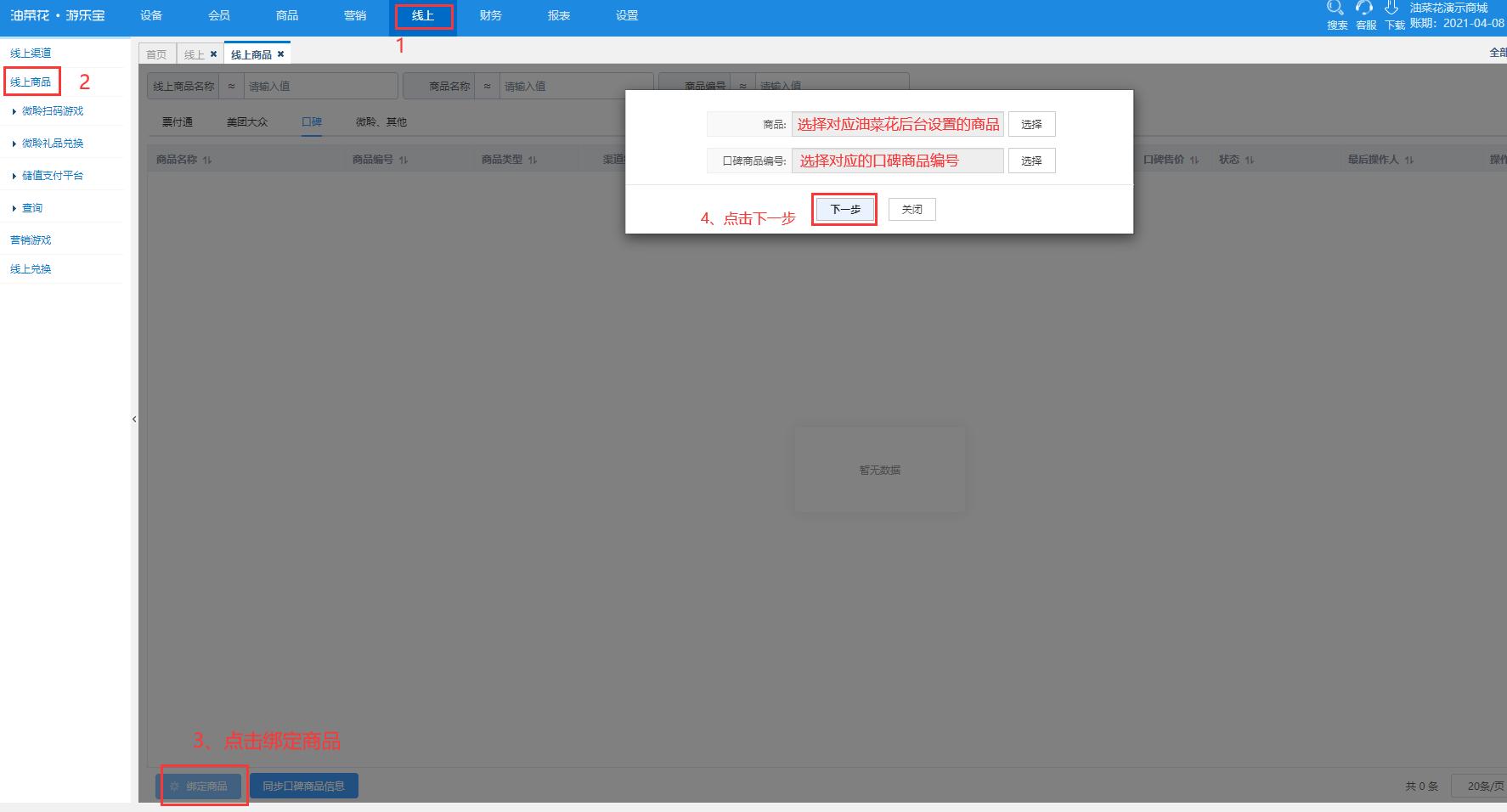Click the 下载 download arrow icon
Viewport: 1507px width, 812px height.
tap(1391, 8)
